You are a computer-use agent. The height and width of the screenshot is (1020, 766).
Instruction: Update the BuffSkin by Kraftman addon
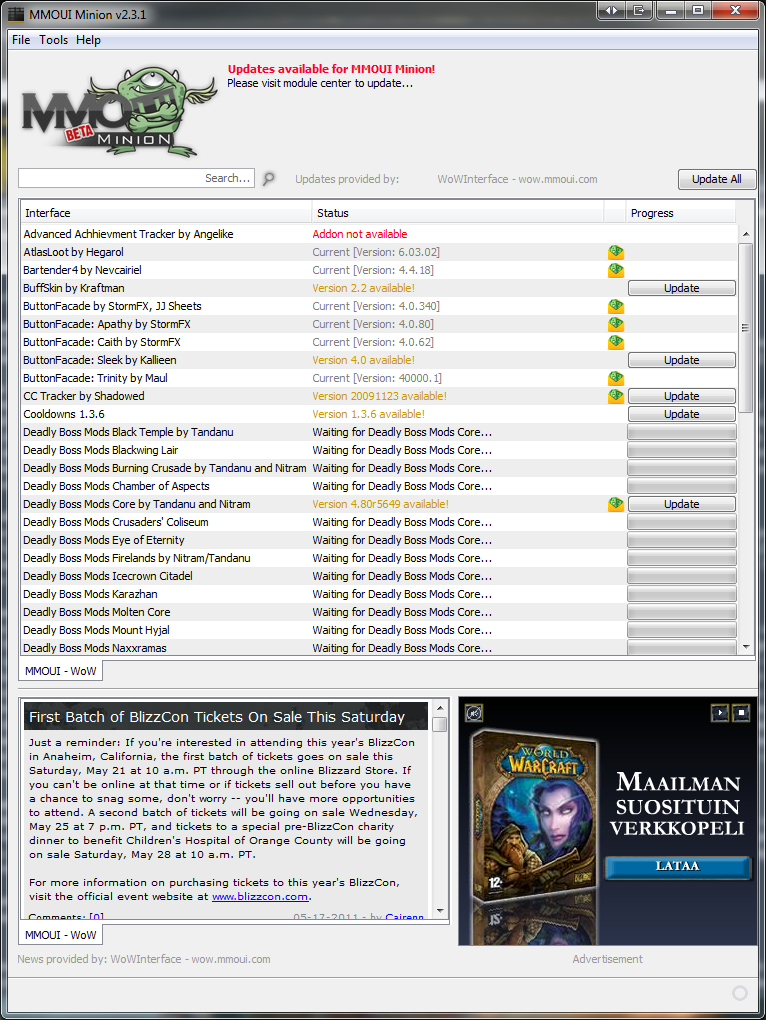(681, 288)
